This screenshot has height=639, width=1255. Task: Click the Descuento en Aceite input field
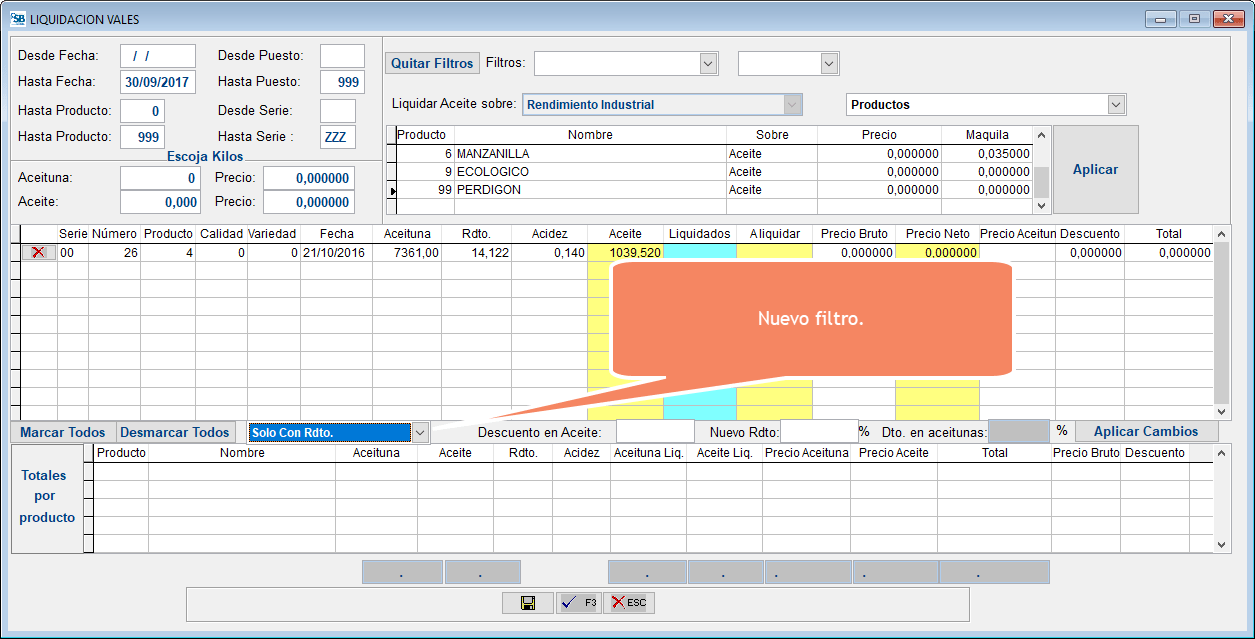(x=654, y=432)
